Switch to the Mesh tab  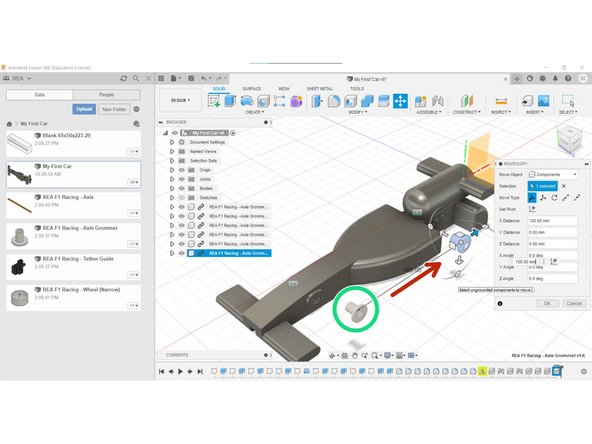click(x=284, y=89)
